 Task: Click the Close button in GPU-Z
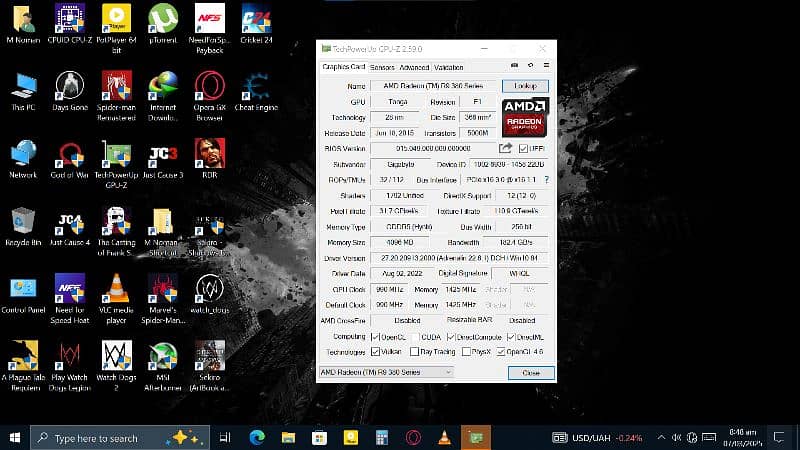coord(531,373)
